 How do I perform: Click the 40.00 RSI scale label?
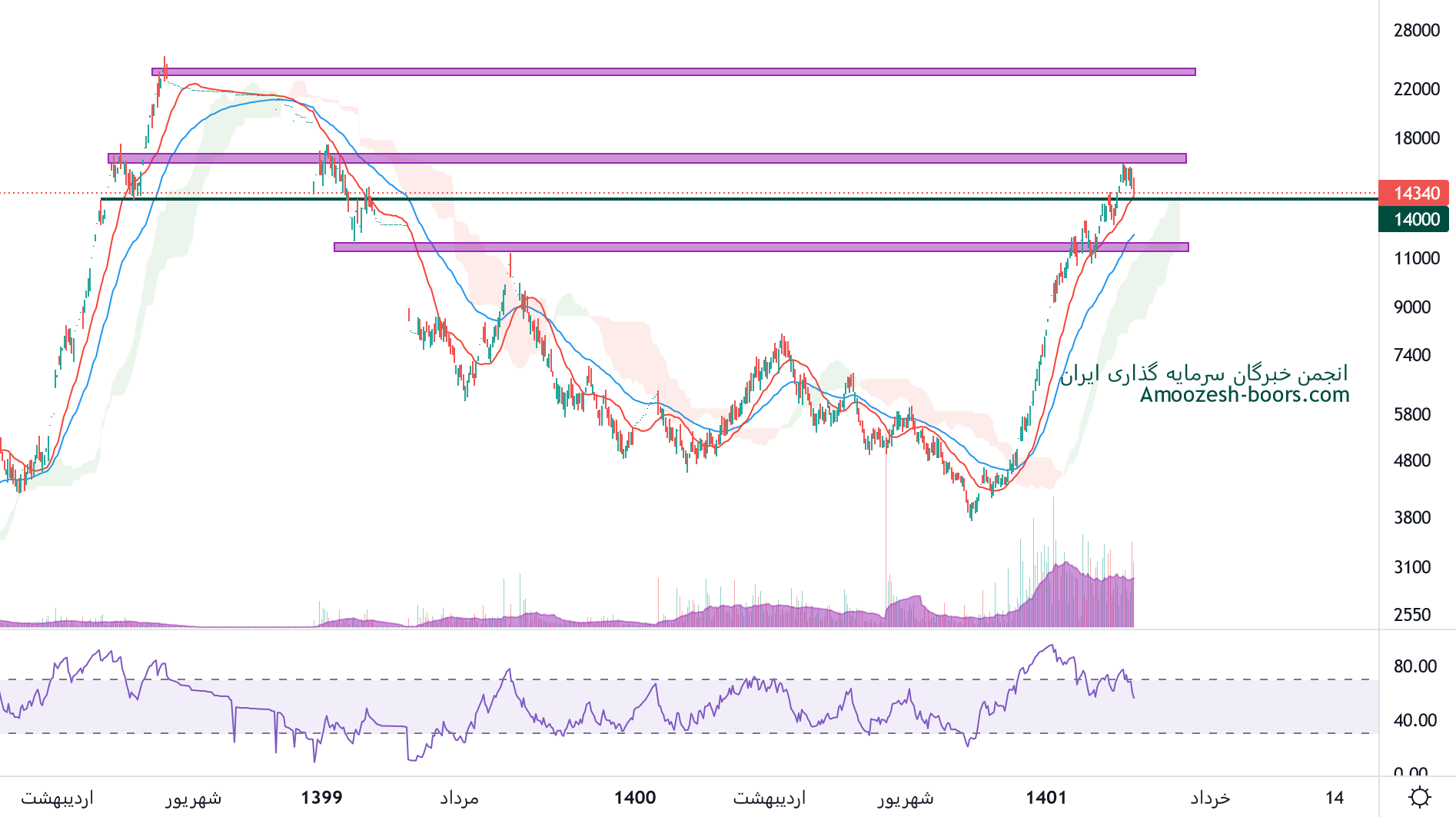pyautogui.click(x=1414, y=720)
